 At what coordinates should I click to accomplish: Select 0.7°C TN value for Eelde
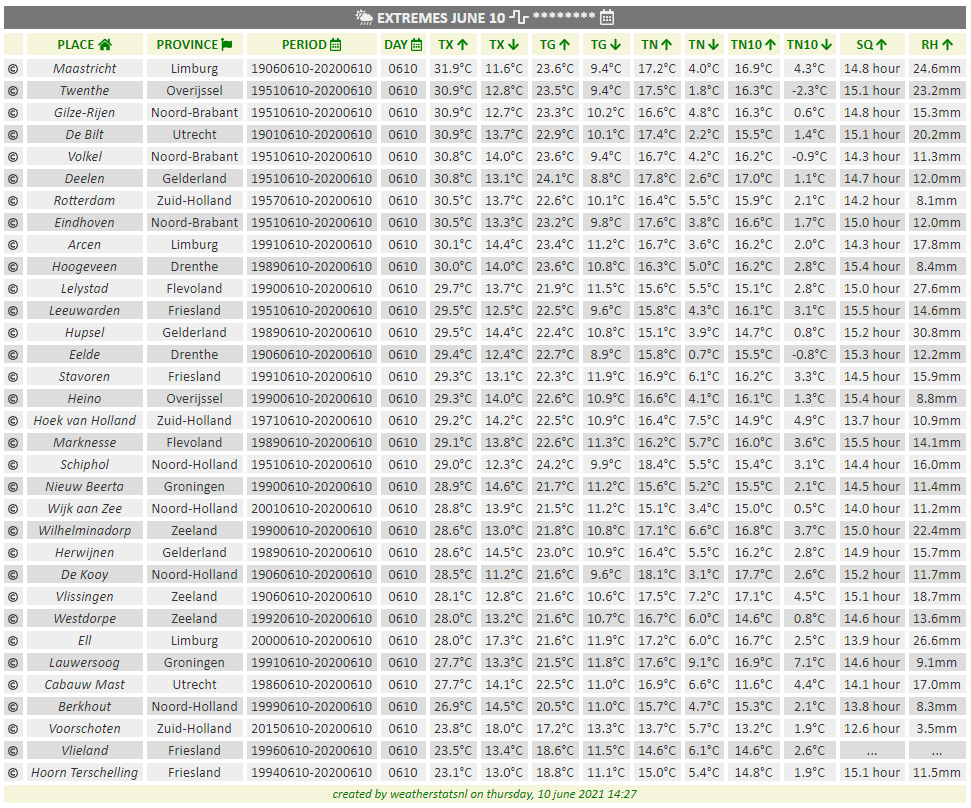click(704, 355)
